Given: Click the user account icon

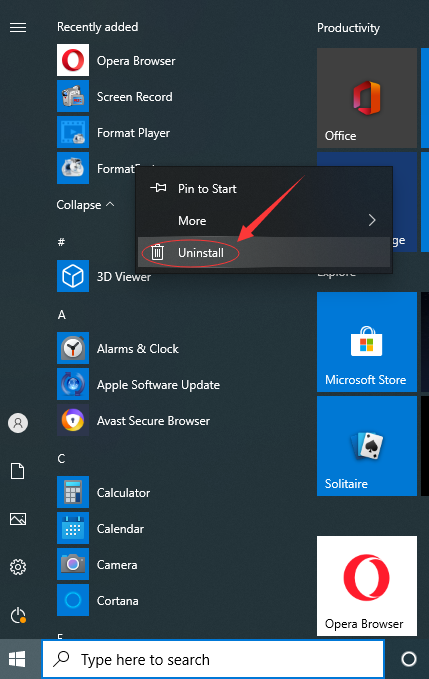Looking at the screenshot, I should click(x=18, y=423).
